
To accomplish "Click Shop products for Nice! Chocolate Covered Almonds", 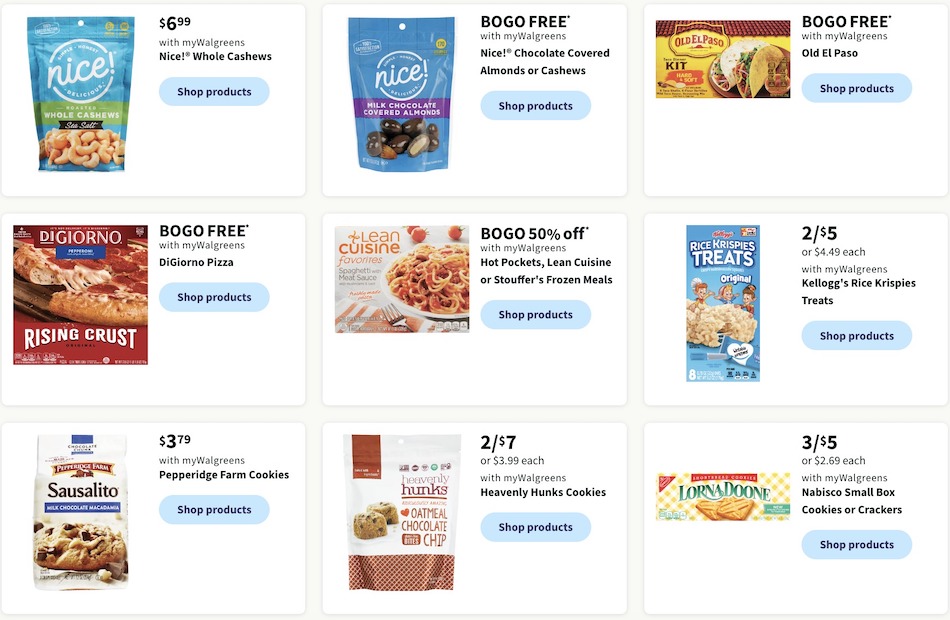I will (x=535, y=105).
